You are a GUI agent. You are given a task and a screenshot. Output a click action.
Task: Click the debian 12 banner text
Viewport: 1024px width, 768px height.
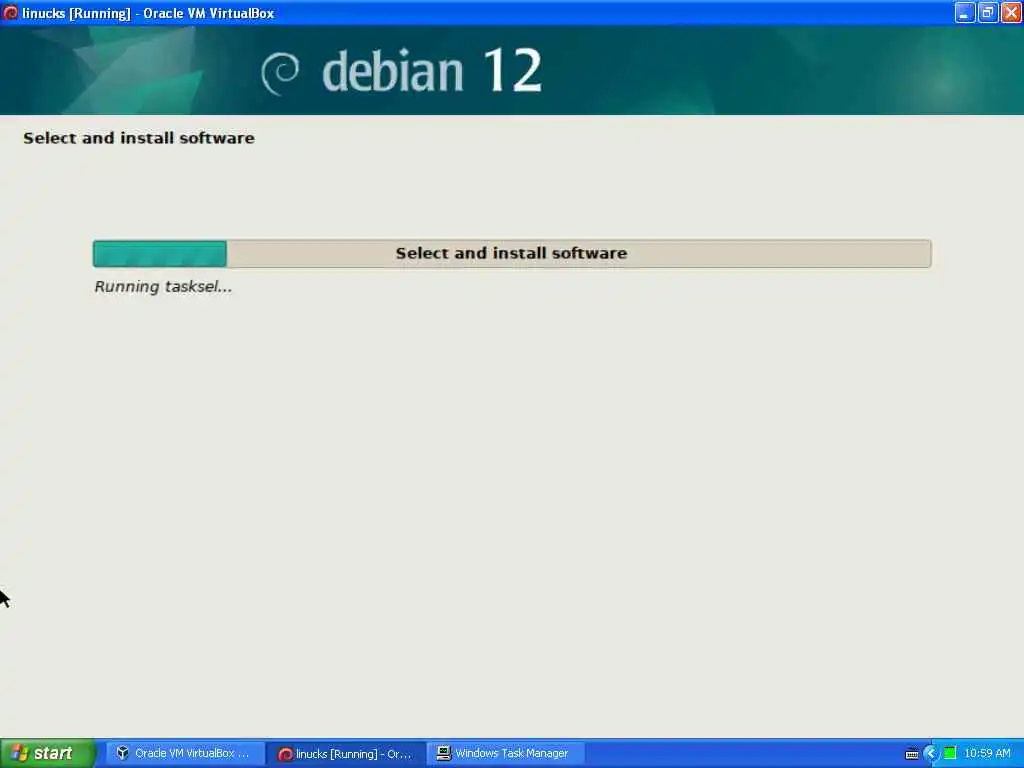coord(432,71)
